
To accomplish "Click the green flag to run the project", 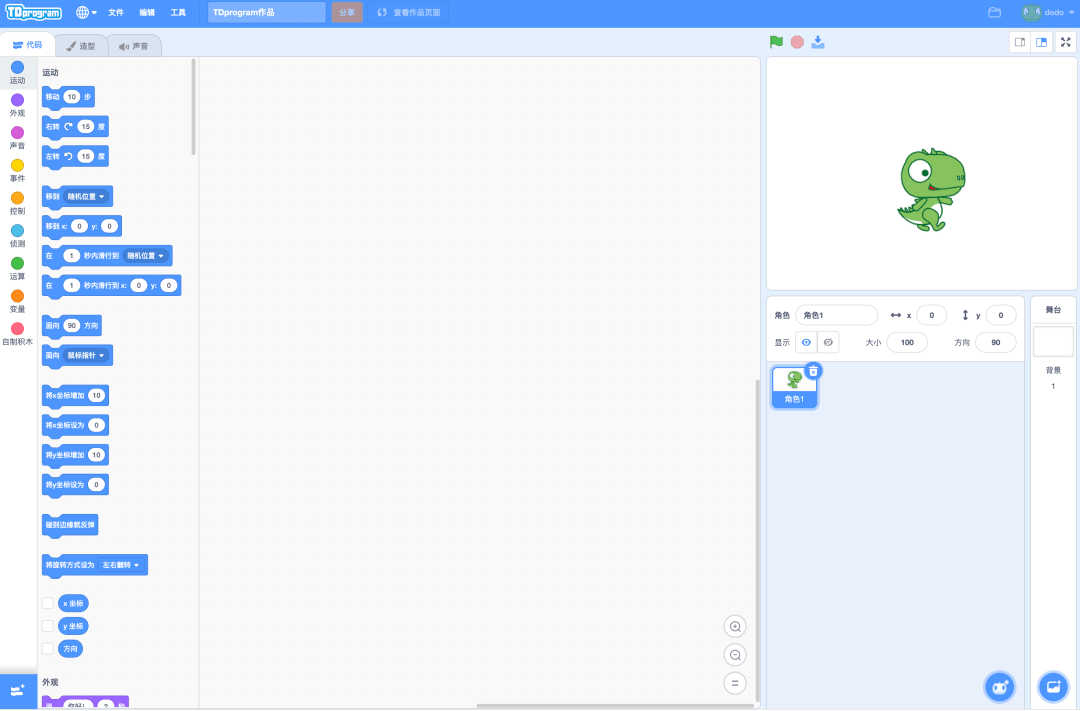I will 776,42.
